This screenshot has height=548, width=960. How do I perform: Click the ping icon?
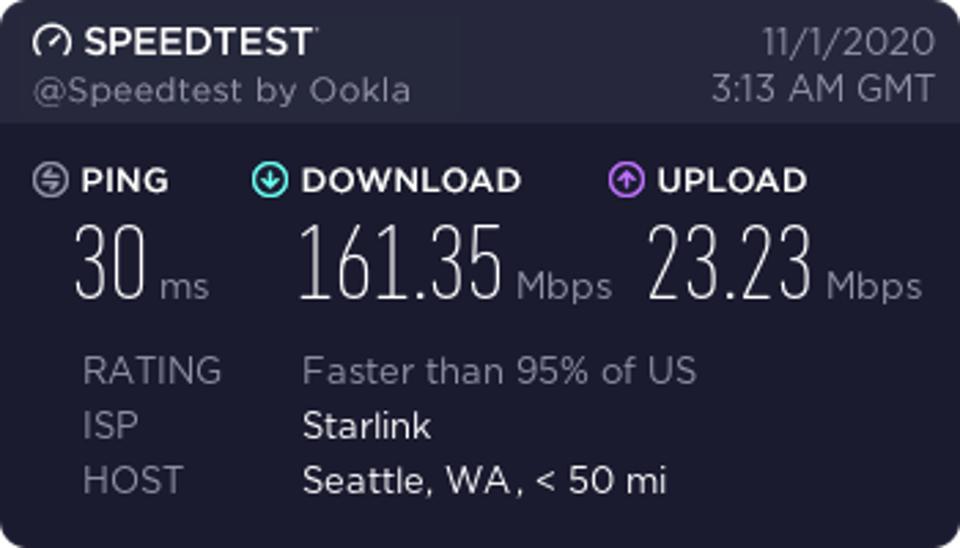coord(50,180)
